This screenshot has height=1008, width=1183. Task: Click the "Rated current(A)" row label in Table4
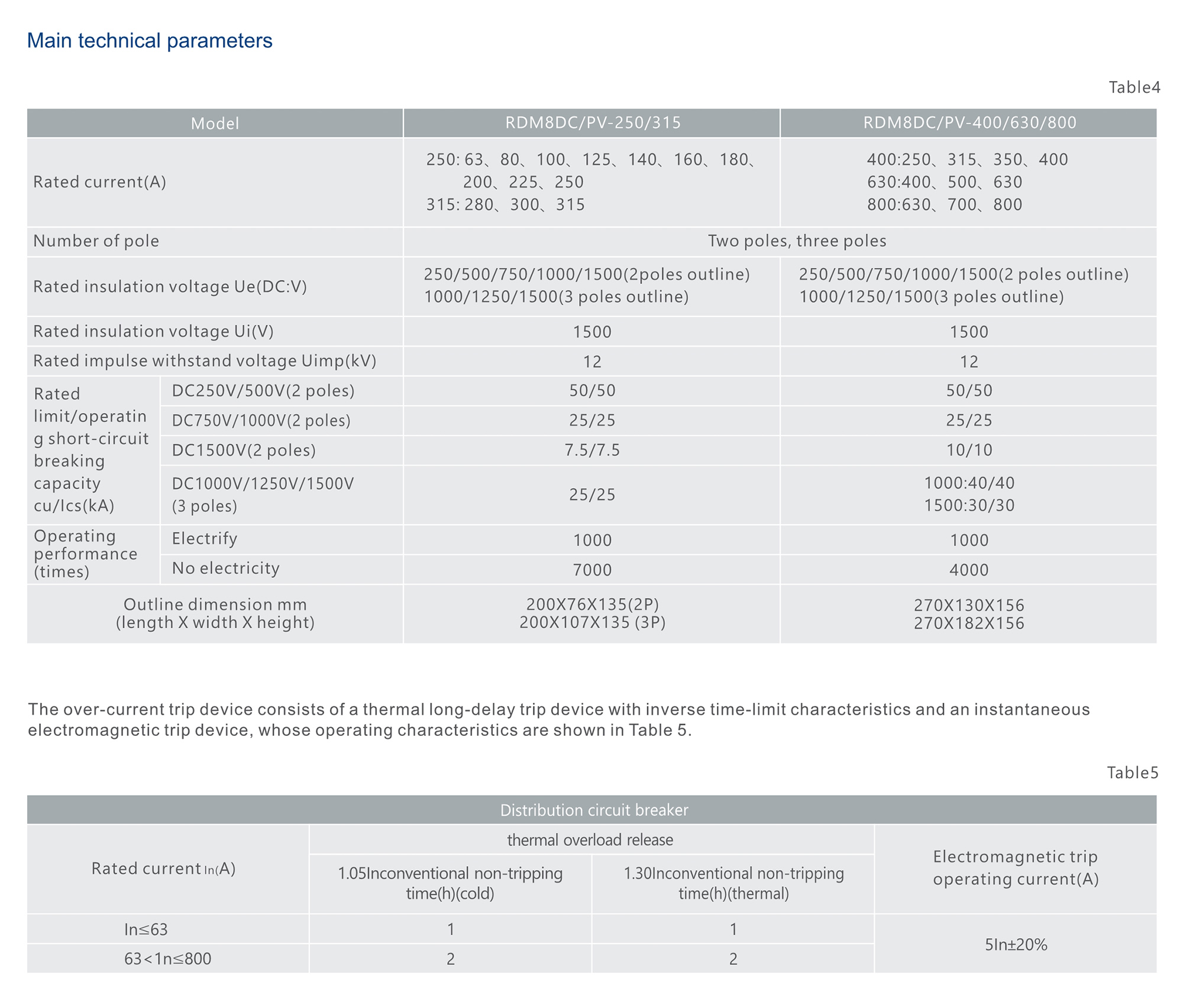tap(99, 182)
